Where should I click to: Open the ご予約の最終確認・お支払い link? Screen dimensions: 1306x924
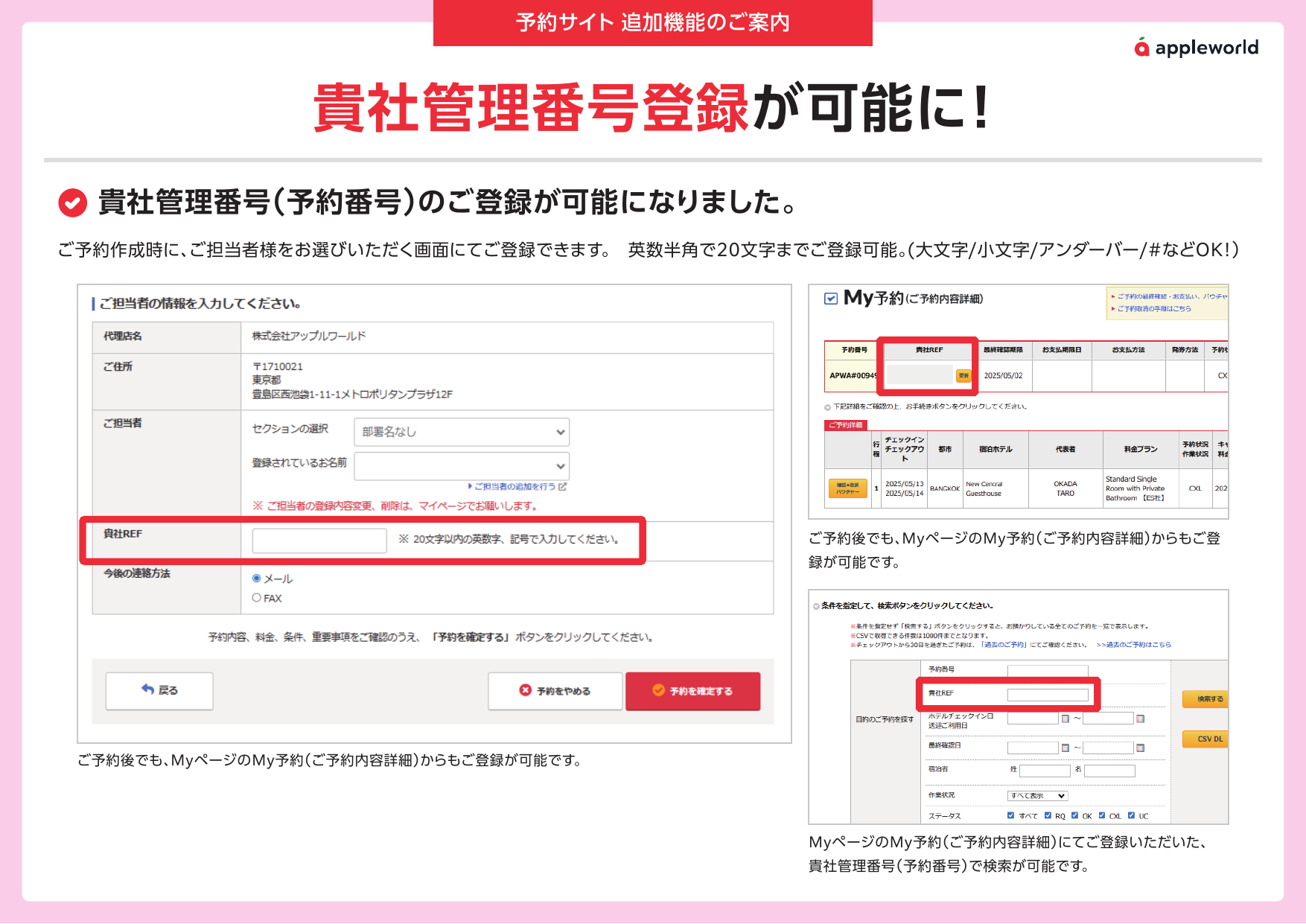click(1172, 296)
